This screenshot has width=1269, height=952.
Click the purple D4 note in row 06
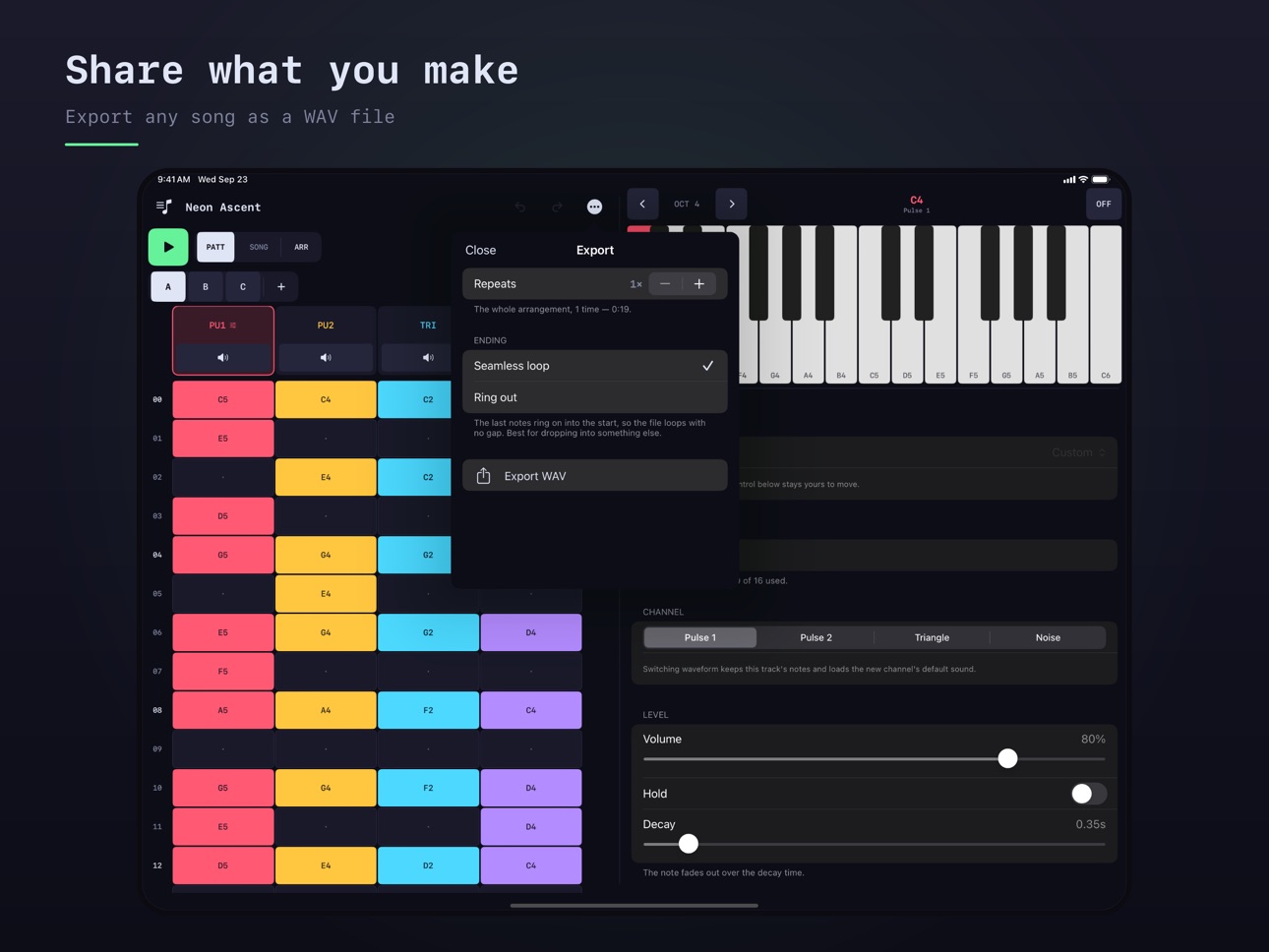click(x=531, y=632)
